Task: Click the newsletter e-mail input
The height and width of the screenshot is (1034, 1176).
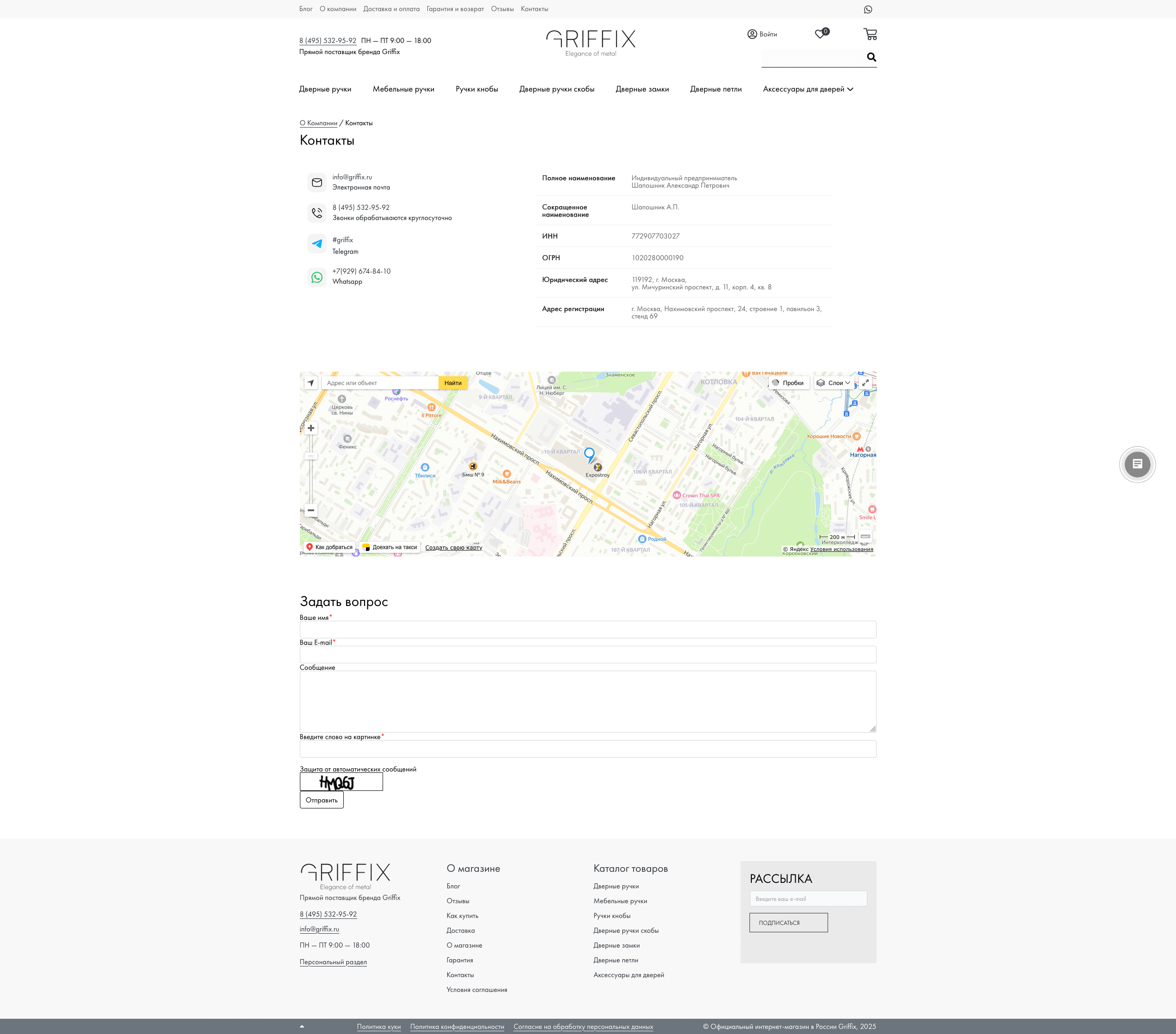Action: coord(808,899)
